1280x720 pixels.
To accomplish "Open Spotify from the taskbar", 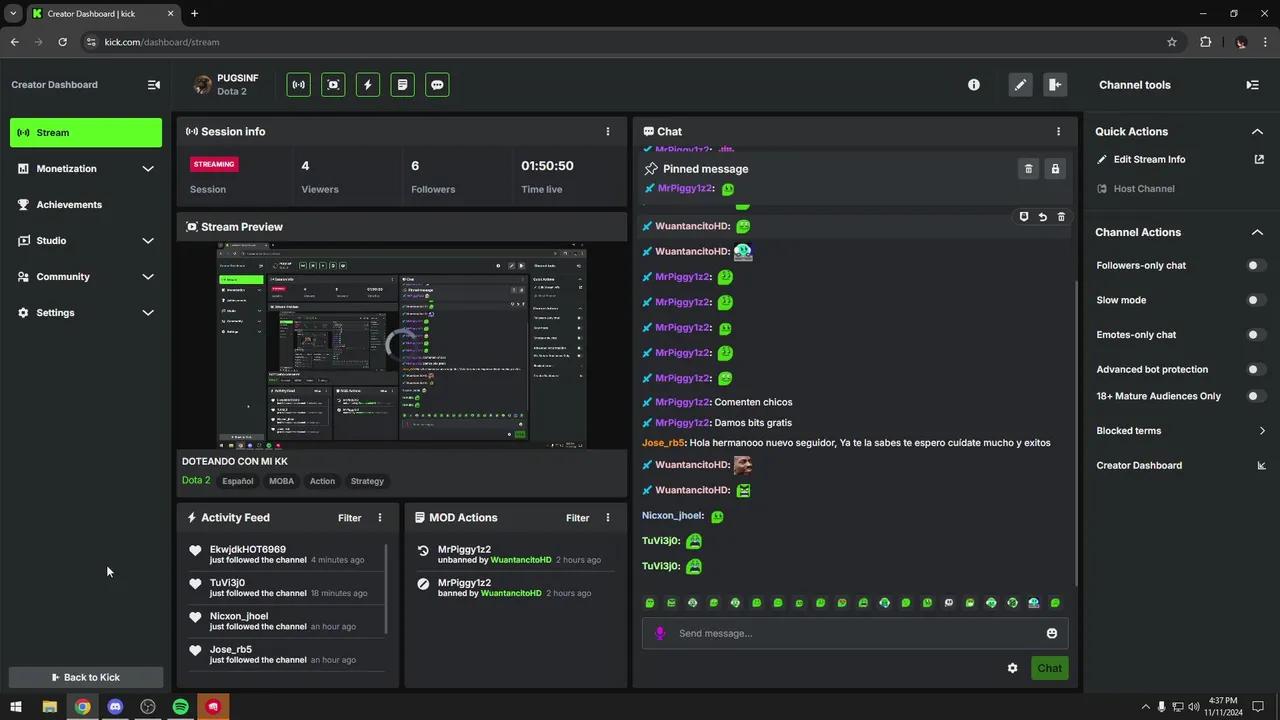I will pyautogui.click(x=180, y=707).
